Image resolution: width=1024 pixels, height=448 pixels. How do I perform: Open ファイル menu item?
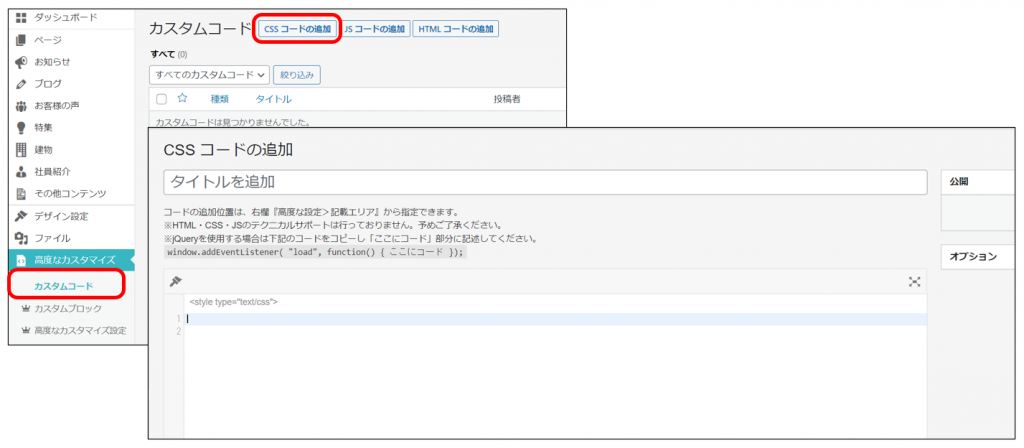point(52,238)
